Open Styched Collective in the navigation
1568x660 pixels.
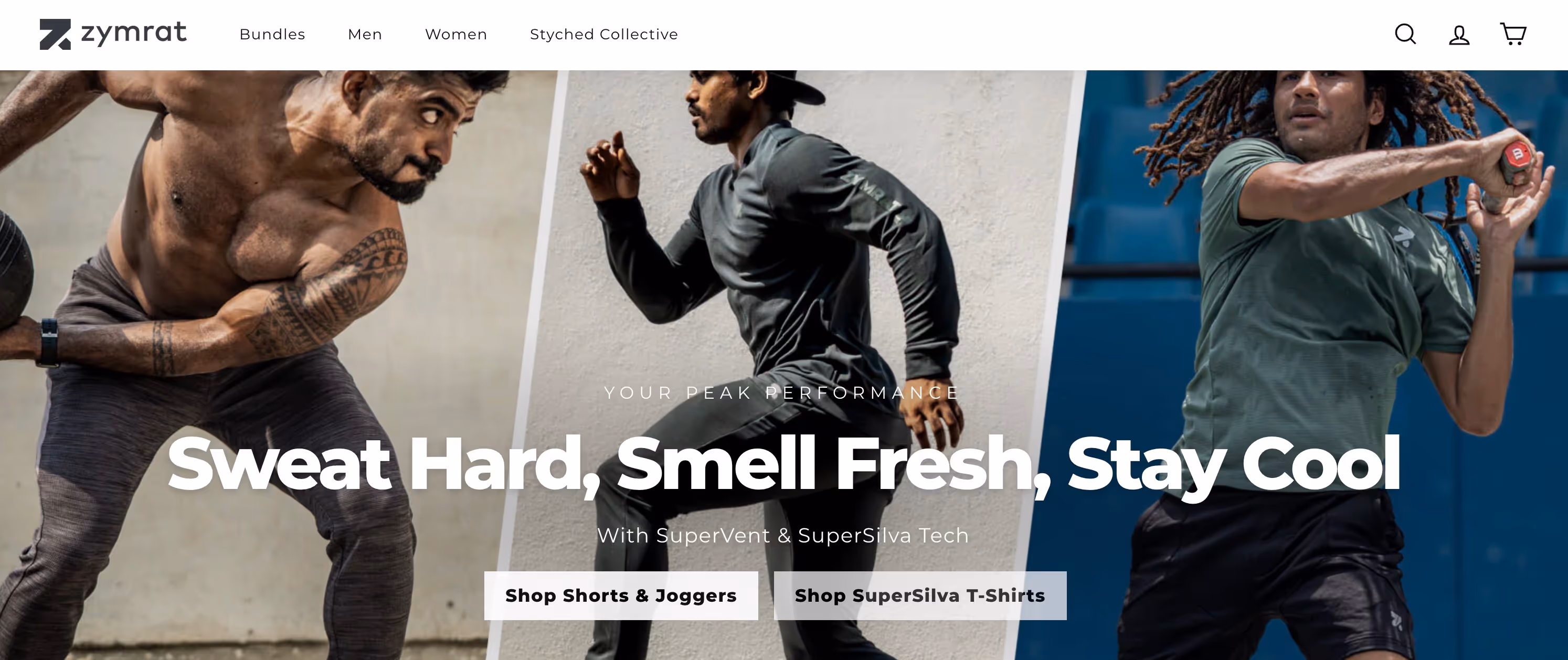[x=604, y=35]
